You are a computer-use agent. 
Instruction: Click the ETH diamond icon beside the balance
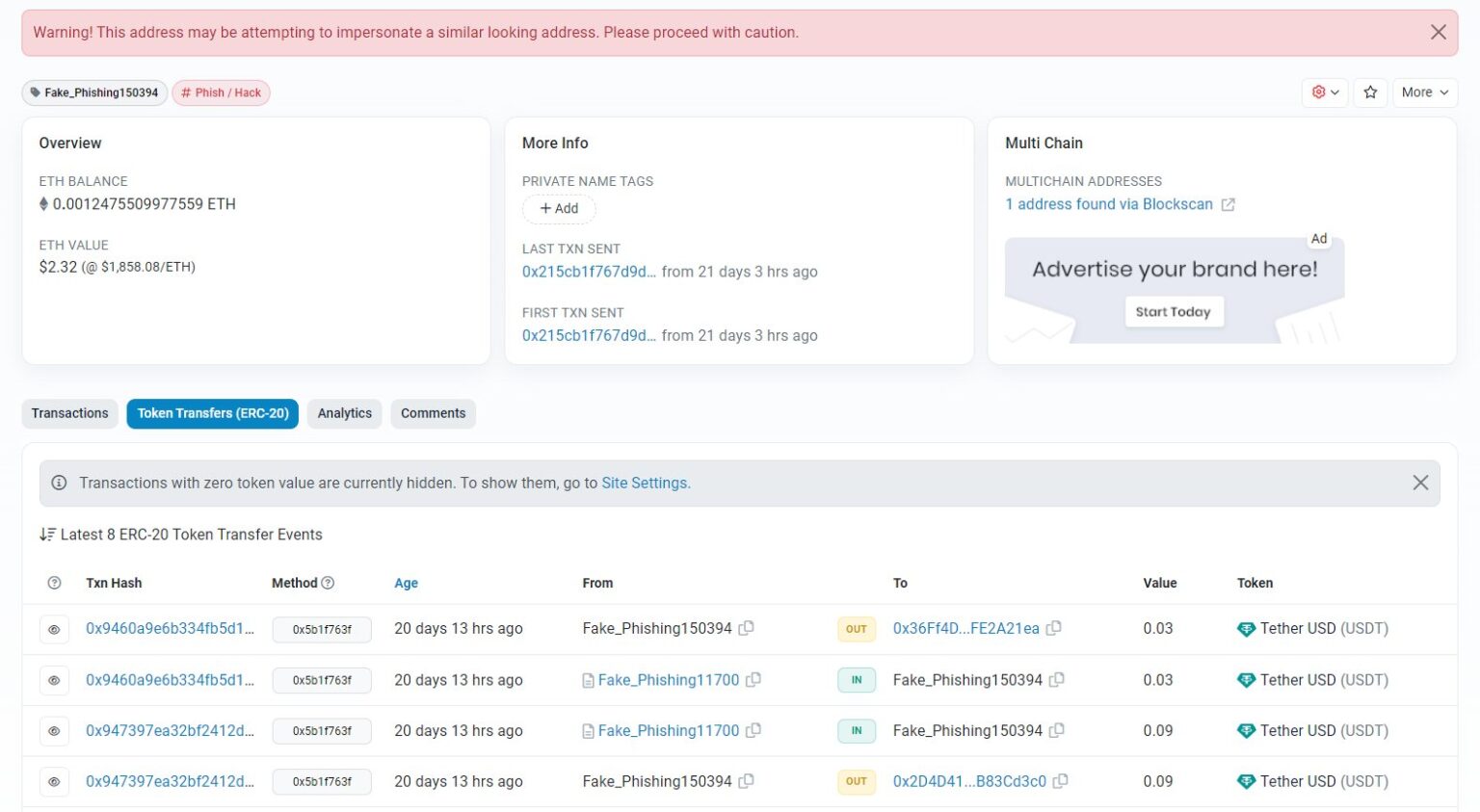click(x=42, y=203)
